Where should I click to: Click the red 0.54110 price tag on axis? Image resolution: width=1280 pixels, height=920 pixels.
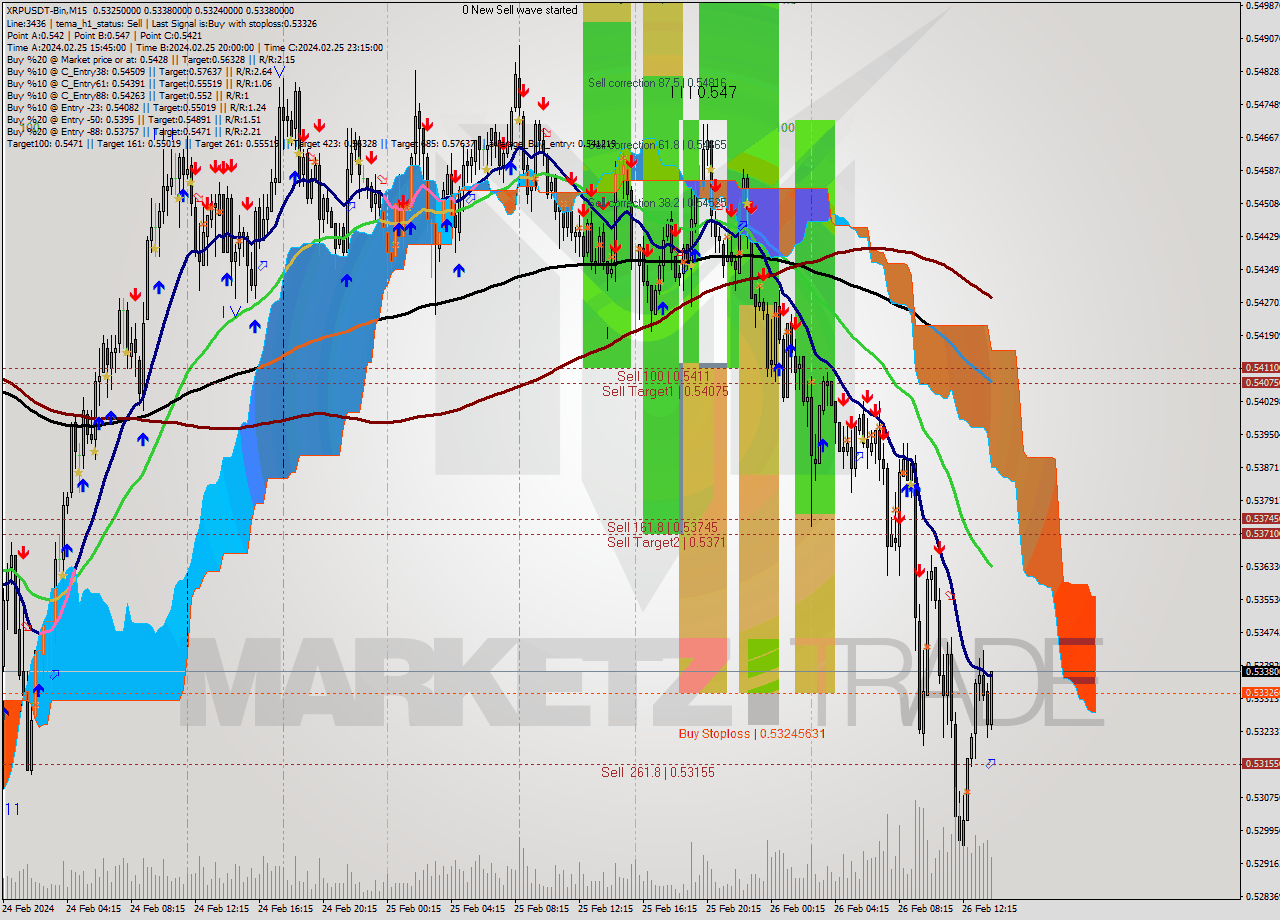(1261, 368)
